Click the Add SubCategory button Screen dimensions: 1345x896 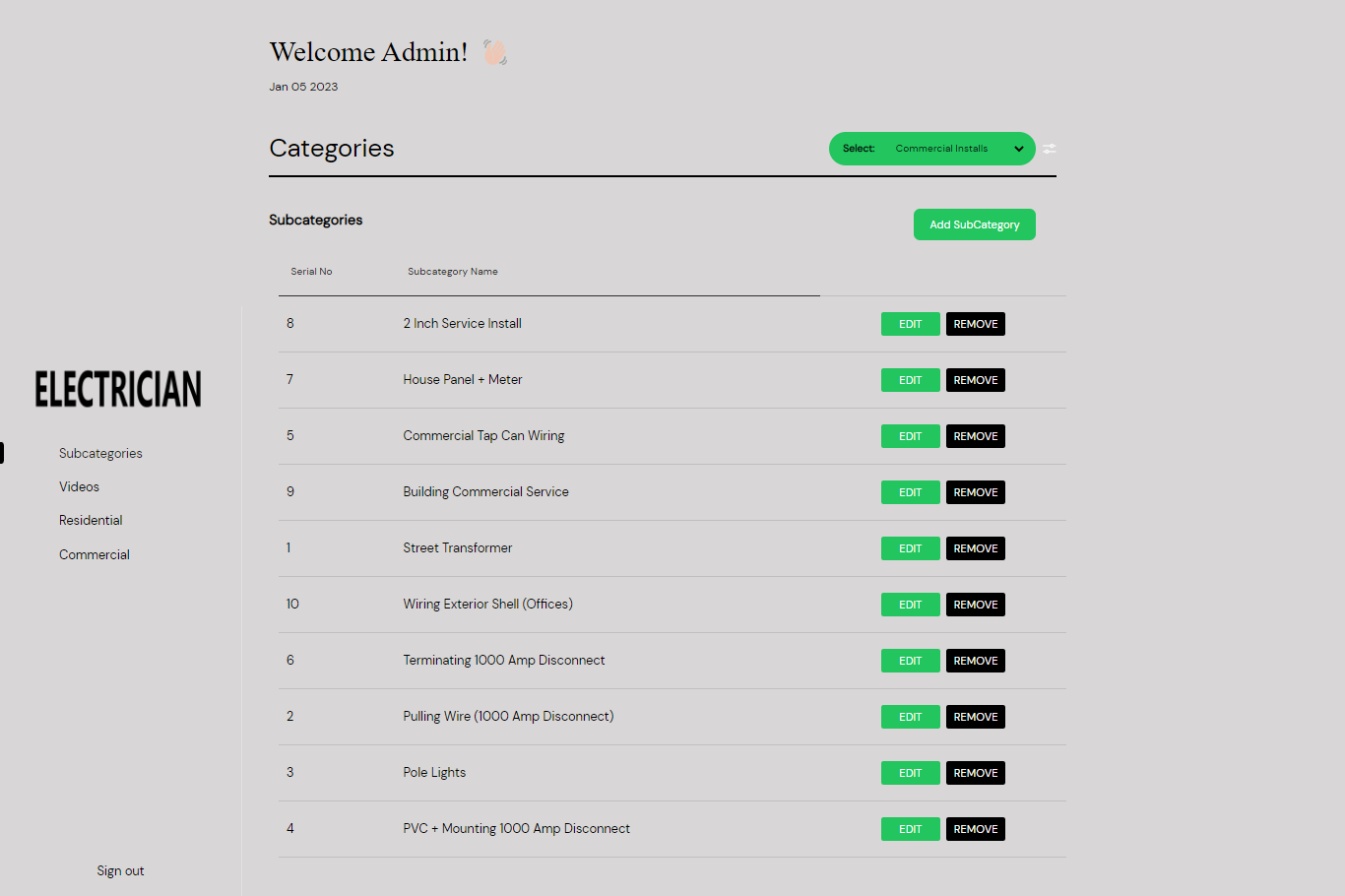click(x=974, y=224)
